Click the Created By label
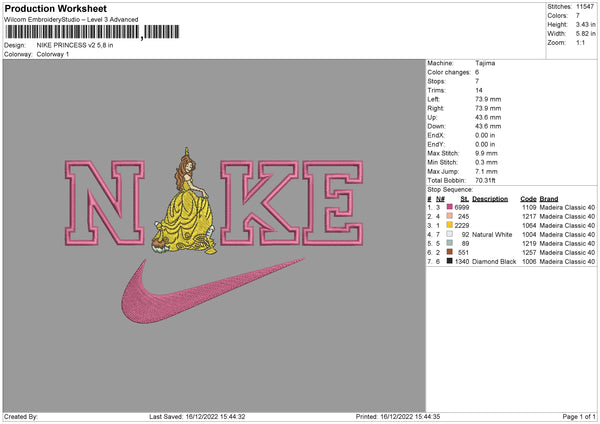Image resolution: width=600 pixels, height=424 pixels. coord(21,416)
